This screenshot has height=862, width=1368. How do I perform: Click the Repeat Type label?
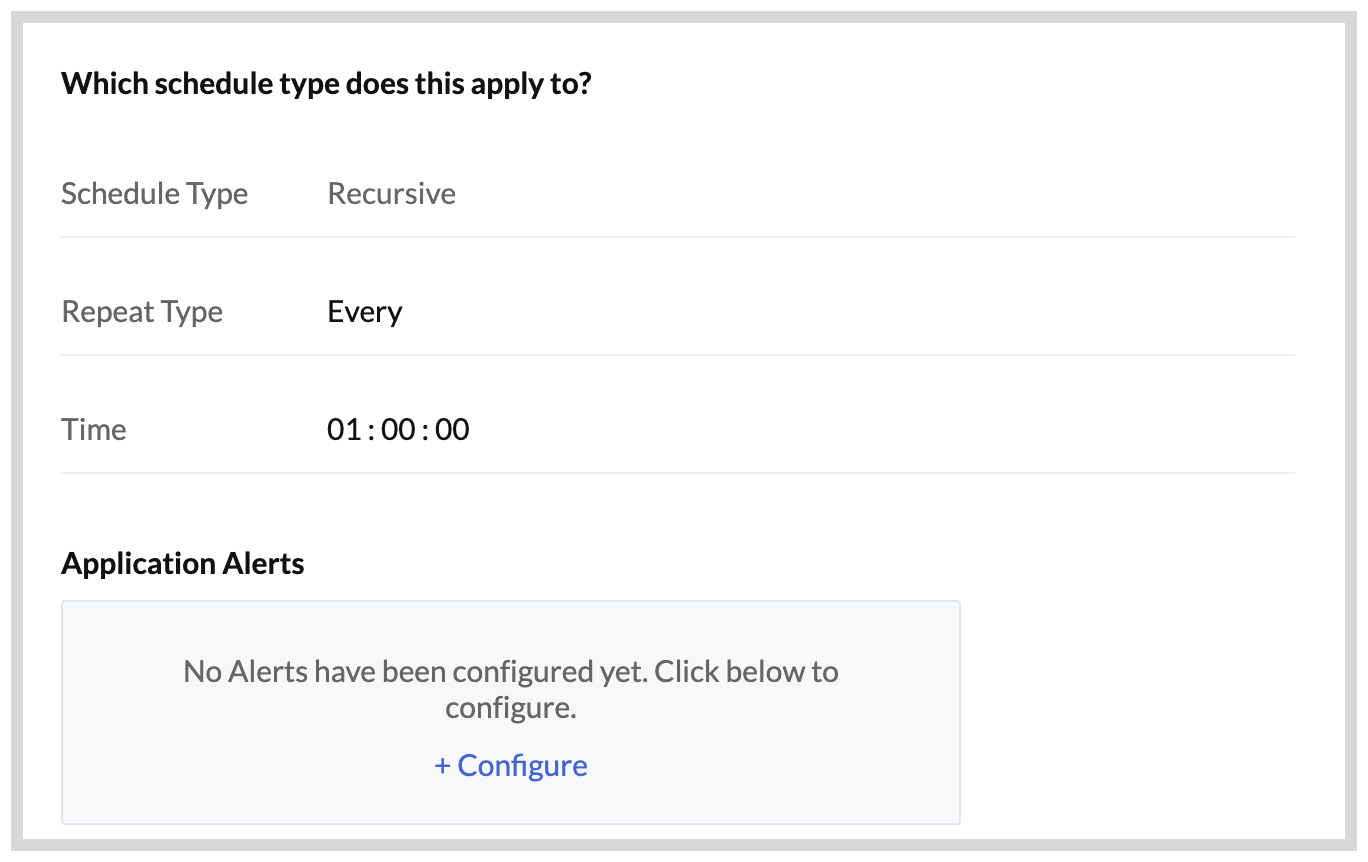142,312
